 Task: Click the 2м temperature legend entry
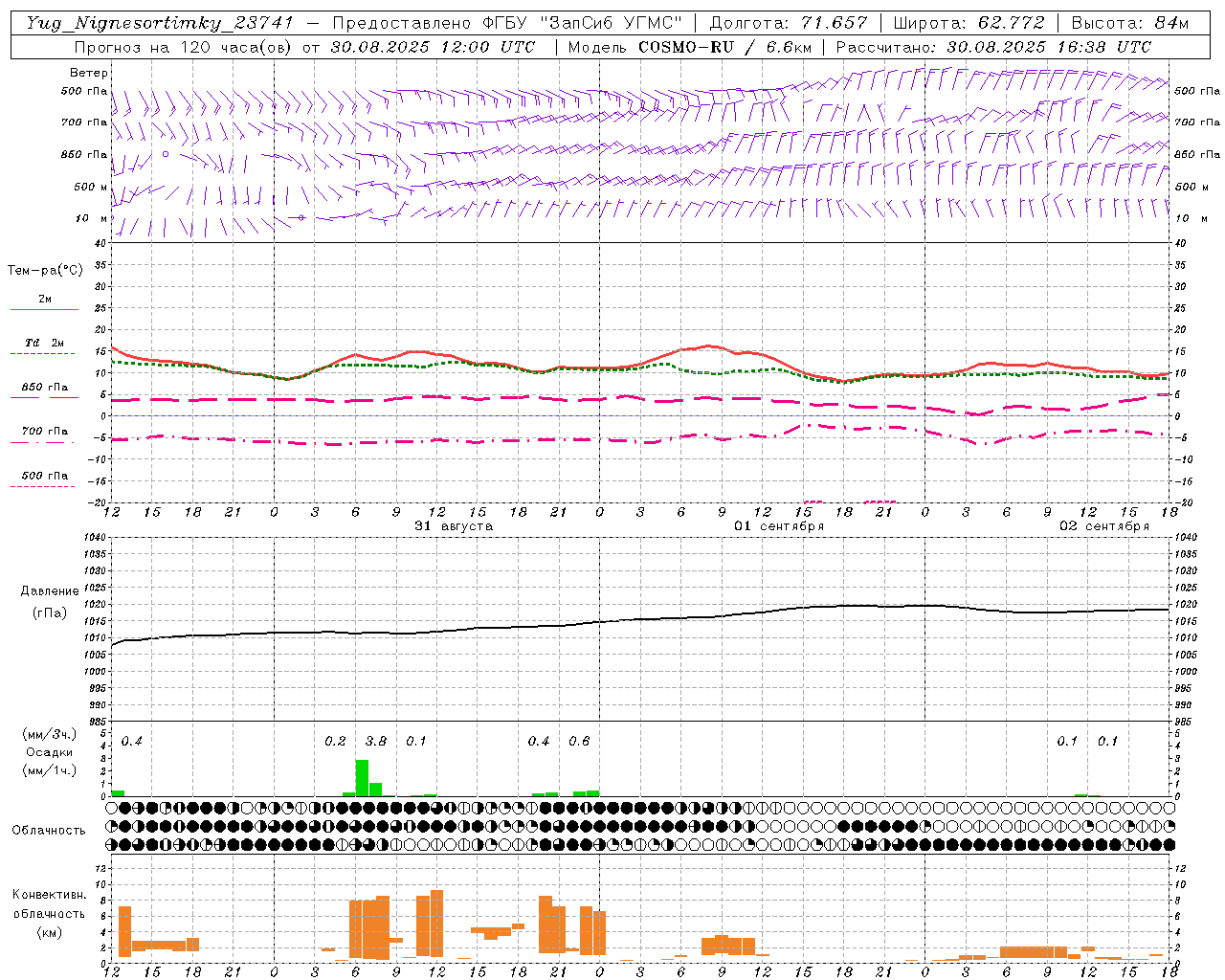45,300
